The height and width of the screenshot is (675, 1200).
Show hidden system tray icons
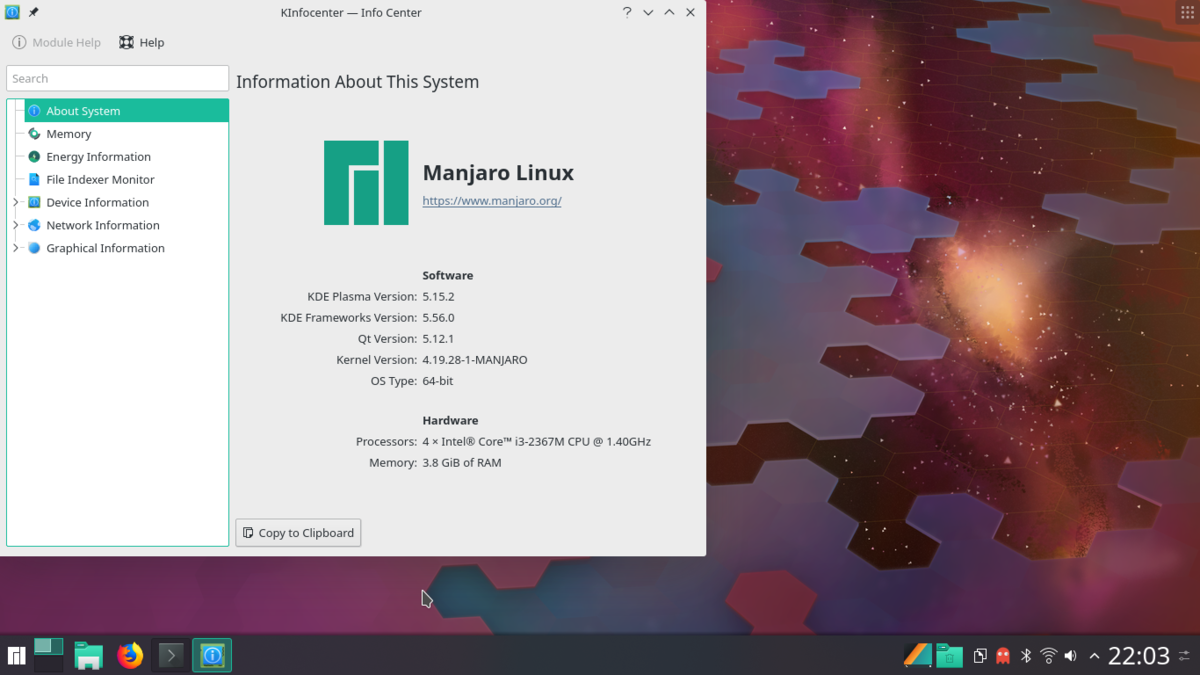click(x=1094, y=656)
